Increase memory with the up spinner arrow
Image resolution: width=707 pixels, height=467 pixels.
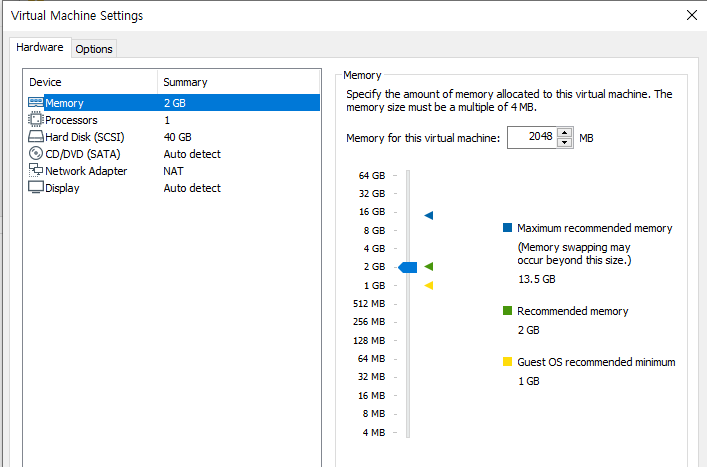565,133
